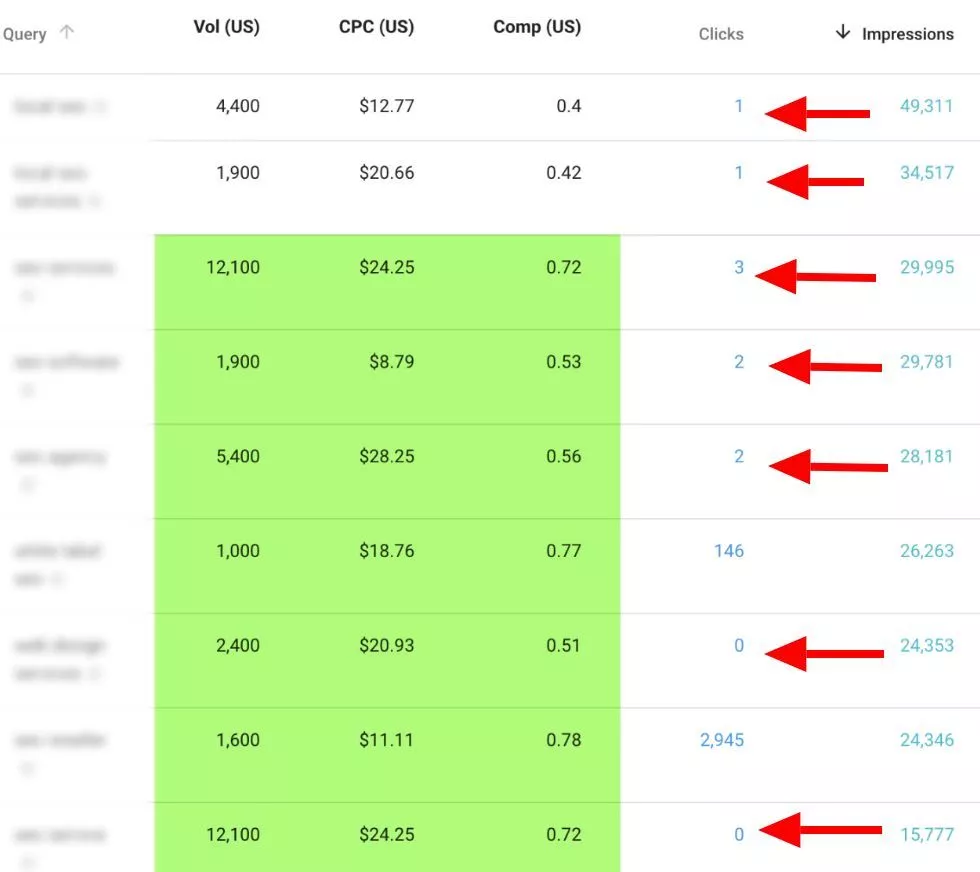The width and height of the screenshot is (980, 872).
Task: Open the impressions link showing 15,777
Action: point(924,835)
